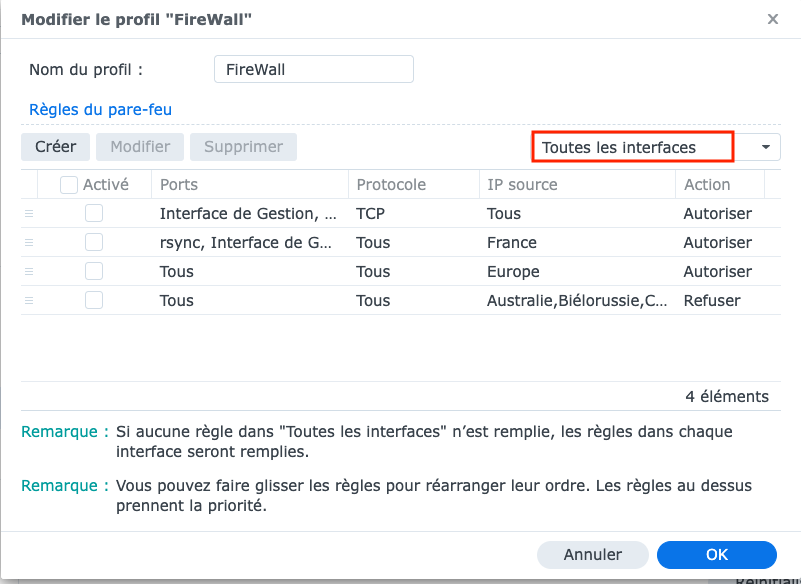Click the Nom du profil text field
The image size is (801, 584).
[x=314, y=69]
